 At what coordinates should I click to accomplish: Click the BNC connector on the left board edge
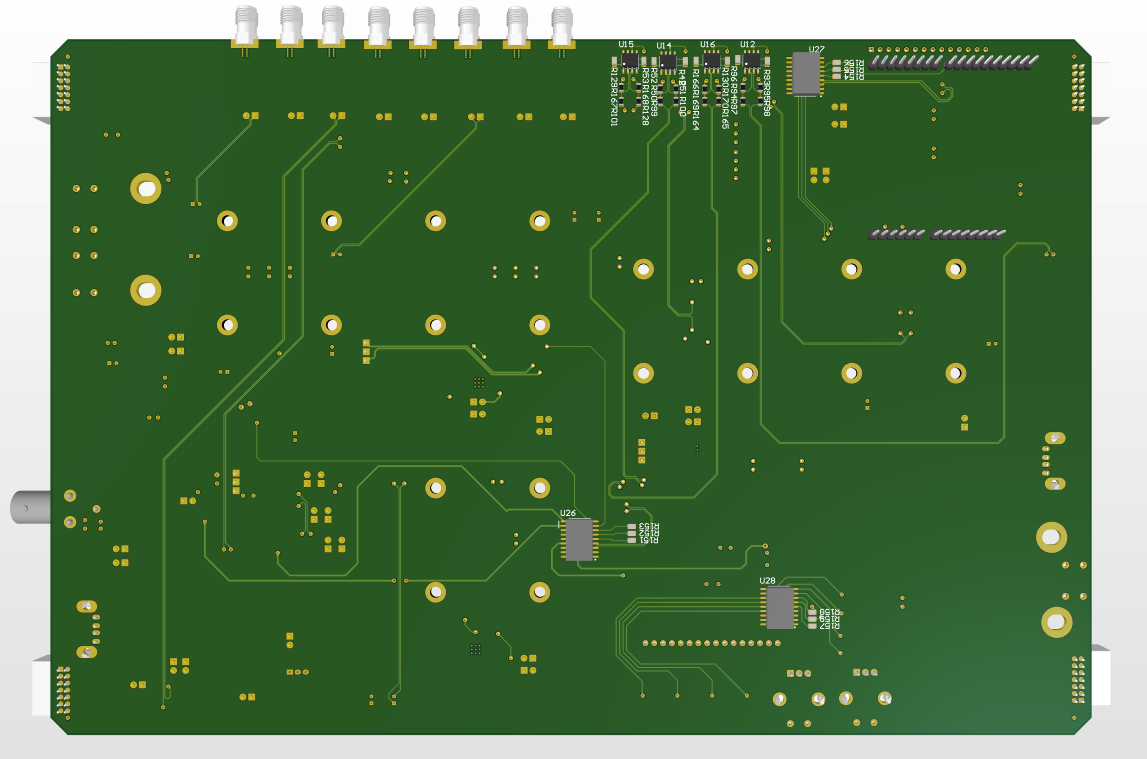(x=31, y=507)
